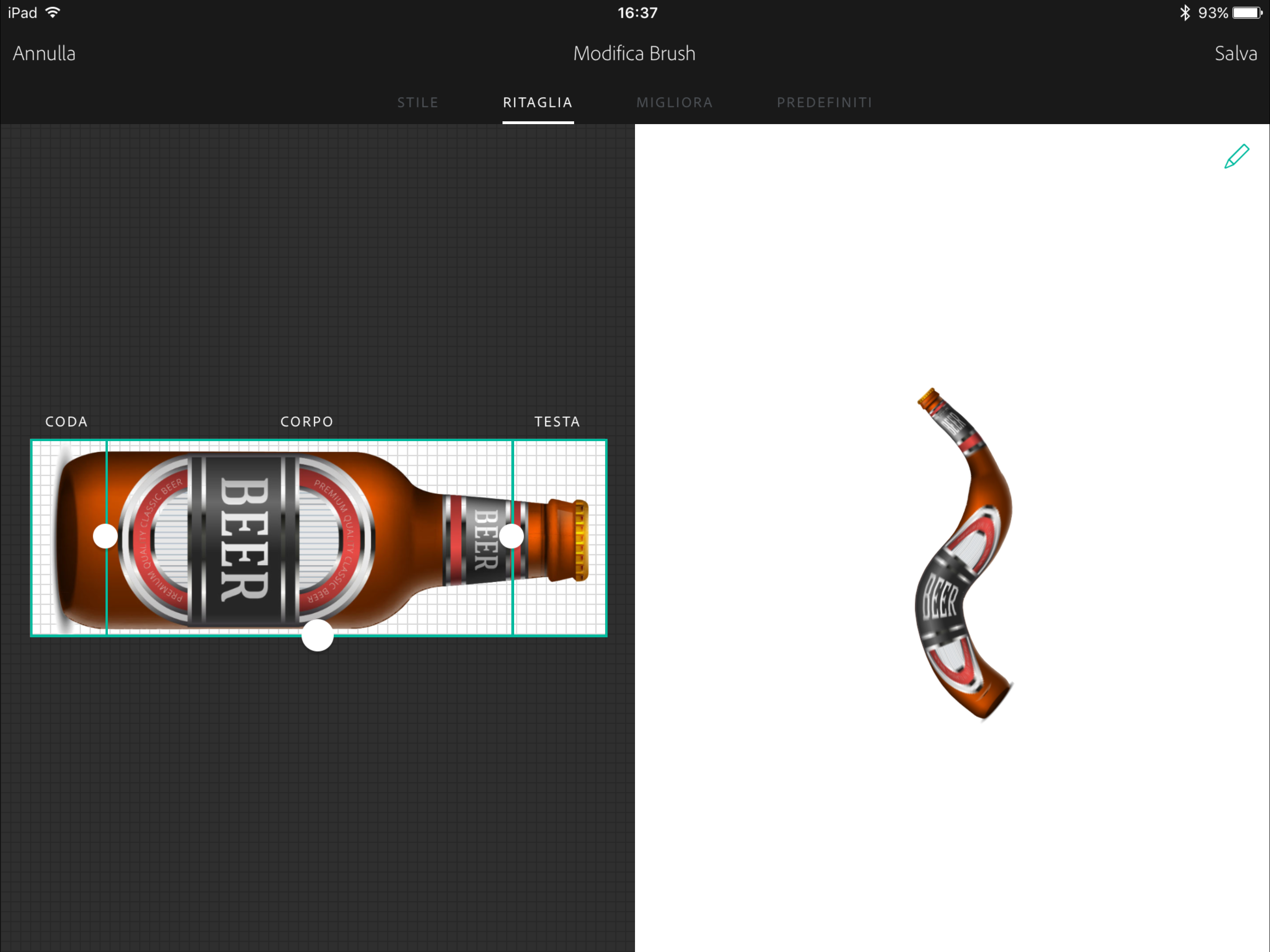Tap the Bluetooth status icon

(x=1184, y=13)
